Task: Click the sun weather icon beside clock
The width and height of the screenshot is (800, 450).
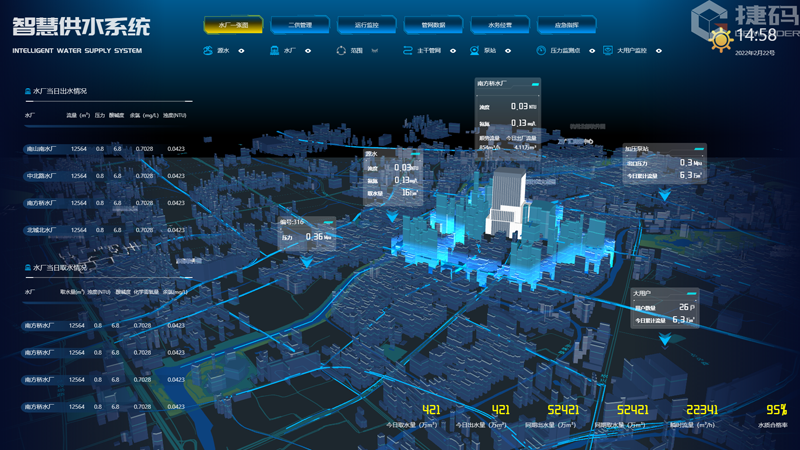Action: click(x=720, y=40)
